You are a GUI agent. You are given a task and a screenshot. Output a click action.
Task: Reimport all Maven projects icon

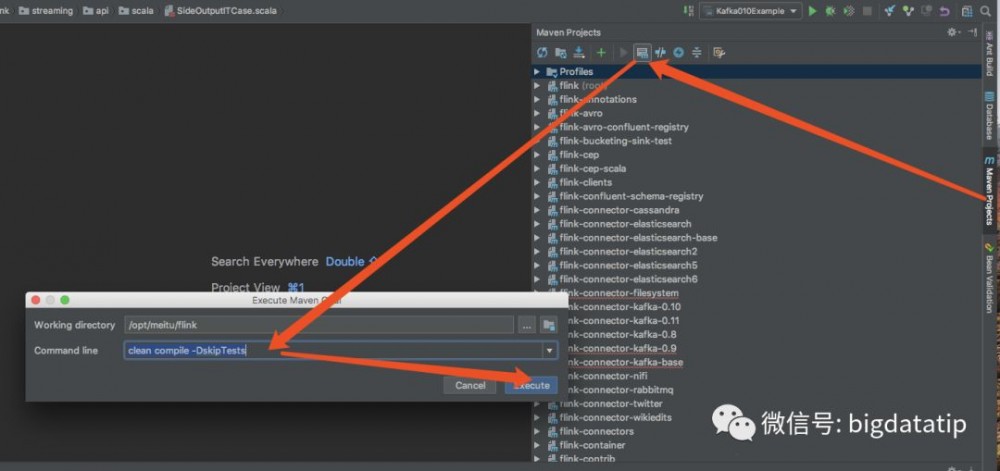pyautogui.click(x=542, y=53)
